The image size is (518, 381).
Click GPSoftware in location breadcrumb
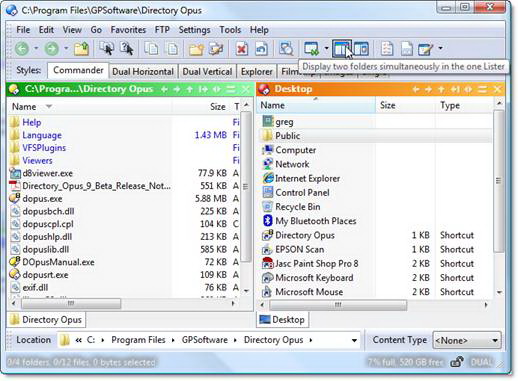coord(205,340)
